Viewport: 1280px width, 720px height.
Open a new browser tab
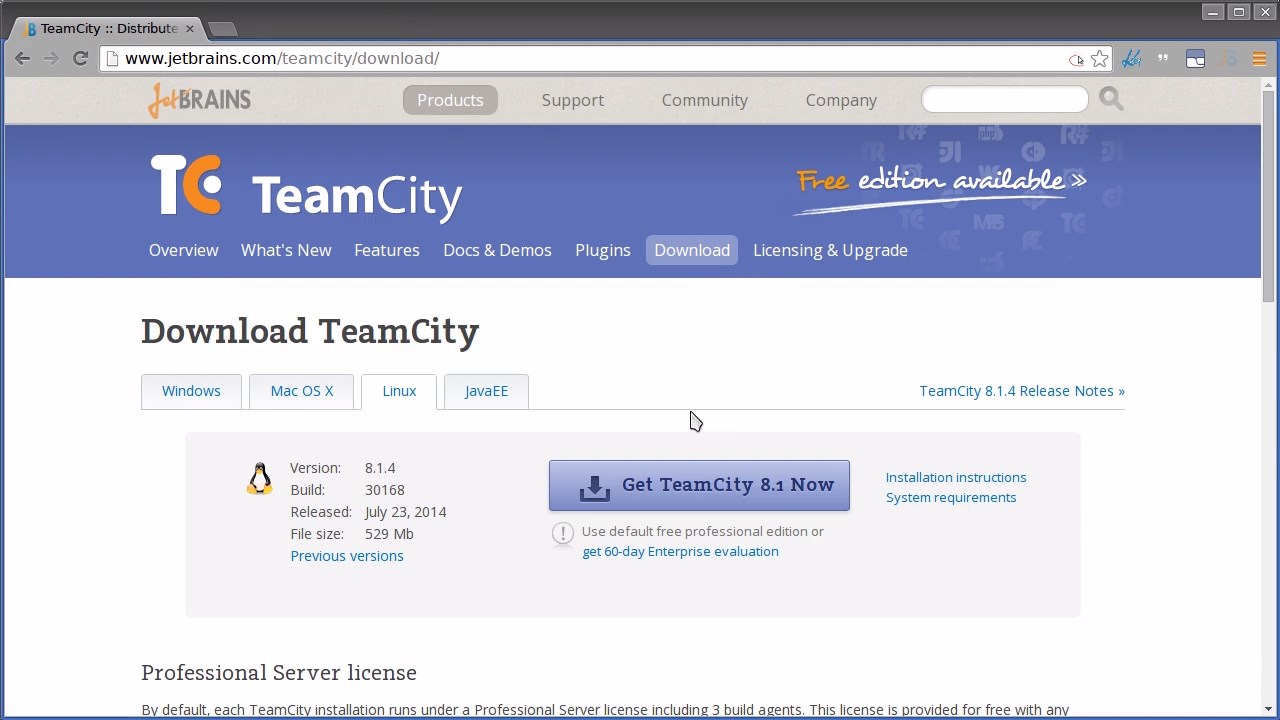coord(222,28)
